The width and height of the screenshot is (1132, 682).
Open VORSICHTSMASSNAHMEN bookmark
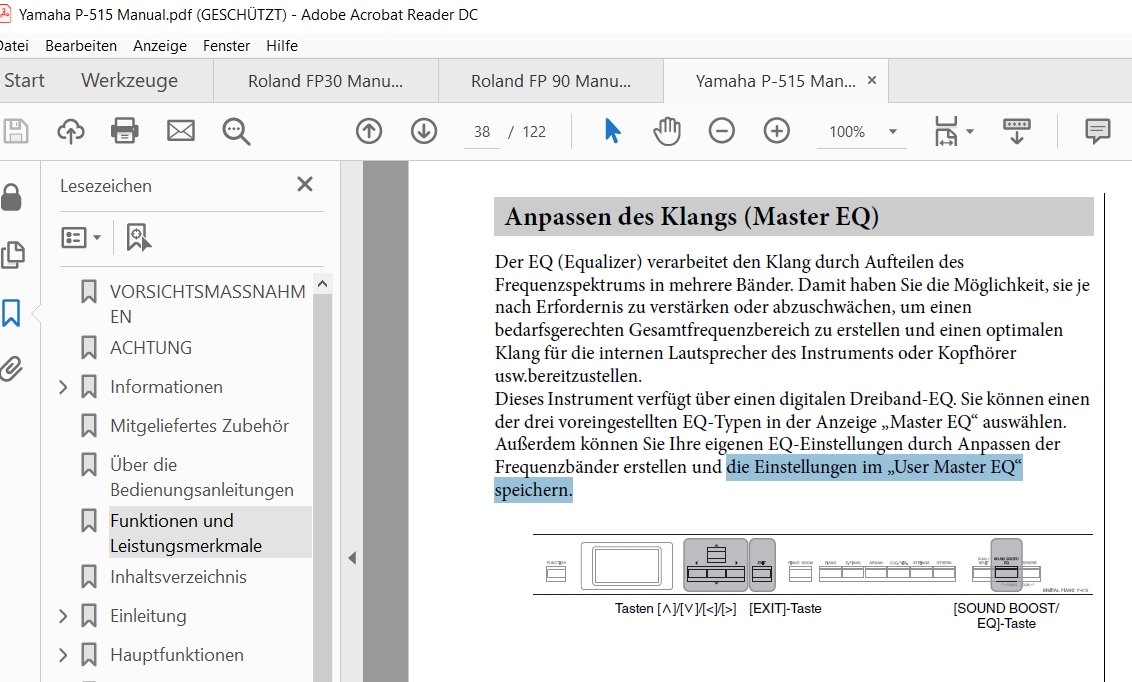click(x=208, y=304)
